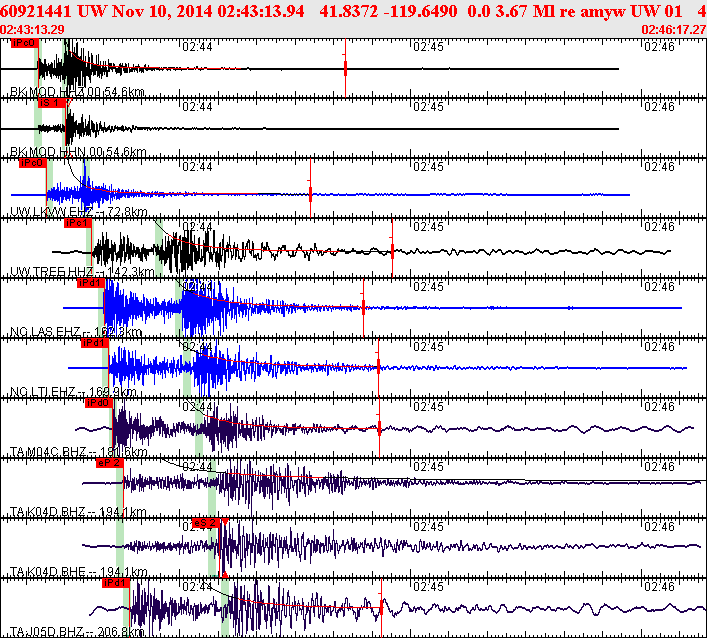The height and width of the screenshot is (638, 707).
Task: Click the 02:46 time label on UW LKVW EHZ
Action: click(659, 167)
